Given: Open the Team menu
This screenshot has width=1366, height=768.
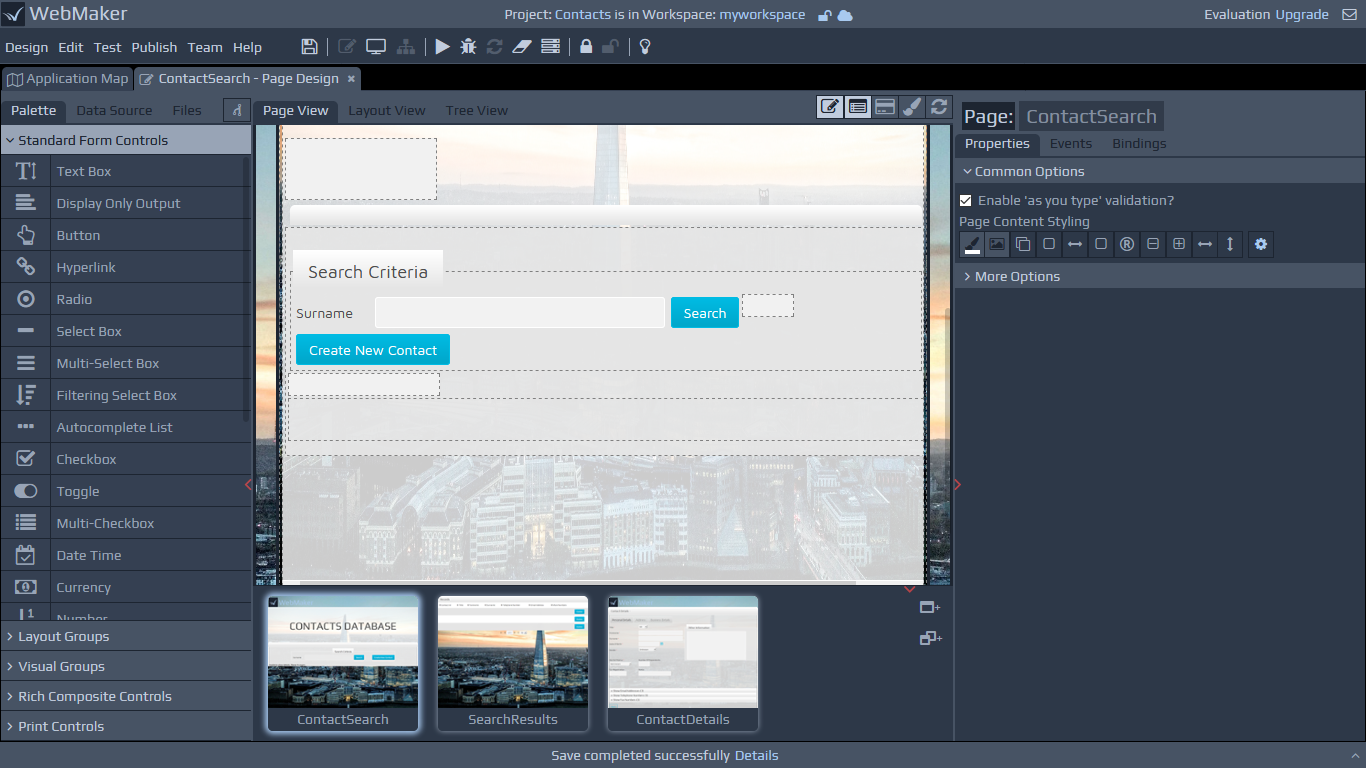Looking at the screenshot, I should (x=205, y=47).
